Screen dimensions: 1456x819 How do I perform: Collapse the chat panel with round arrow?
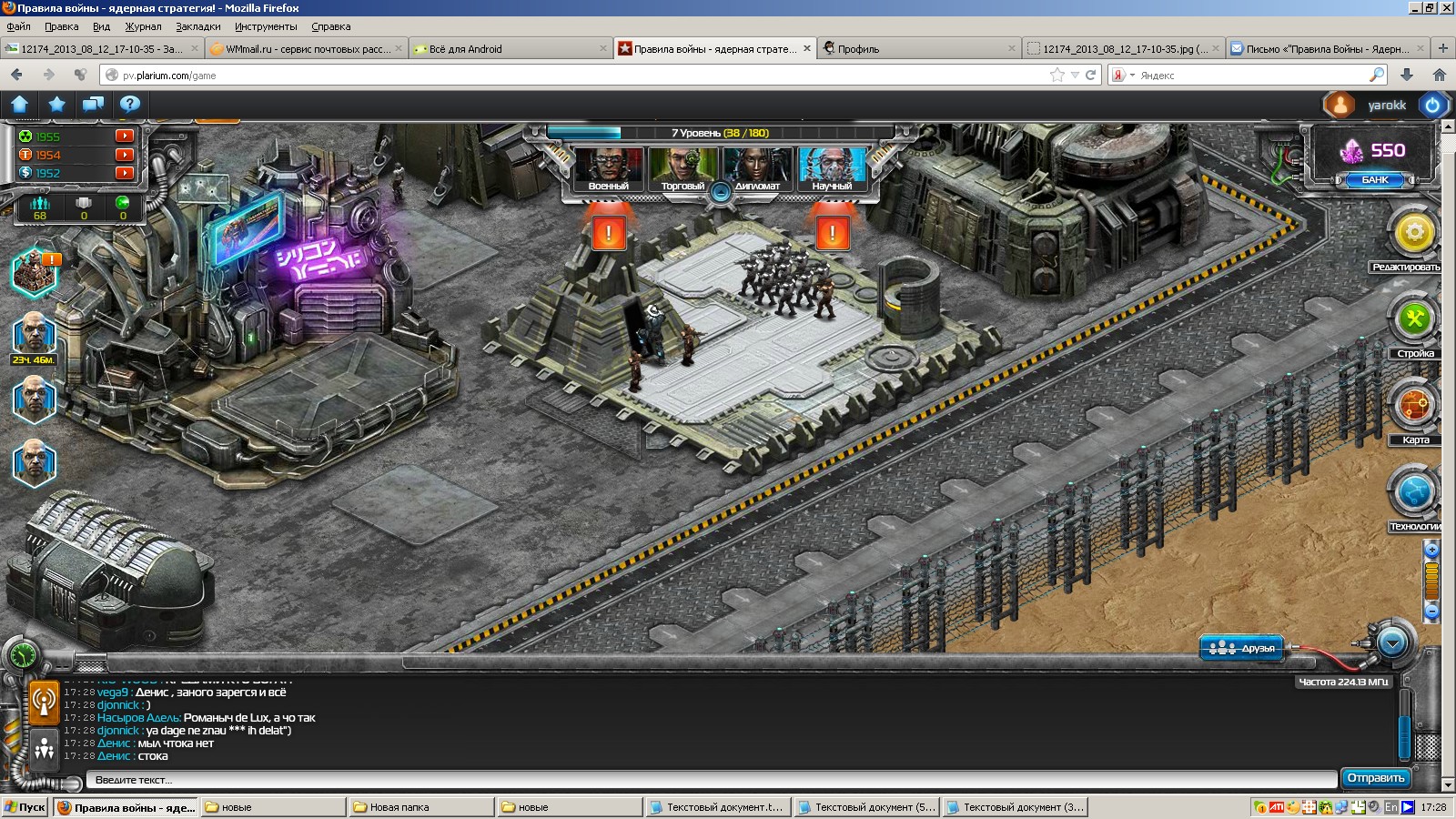(1392, 643)
